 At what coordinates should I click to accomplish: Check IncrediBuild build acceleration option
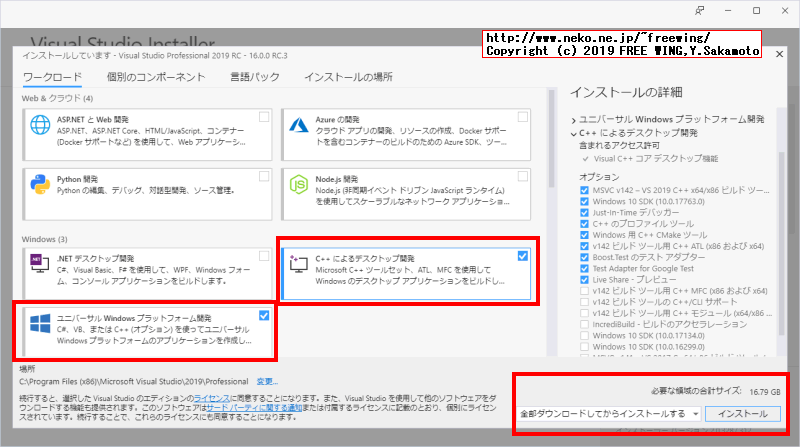584,325
